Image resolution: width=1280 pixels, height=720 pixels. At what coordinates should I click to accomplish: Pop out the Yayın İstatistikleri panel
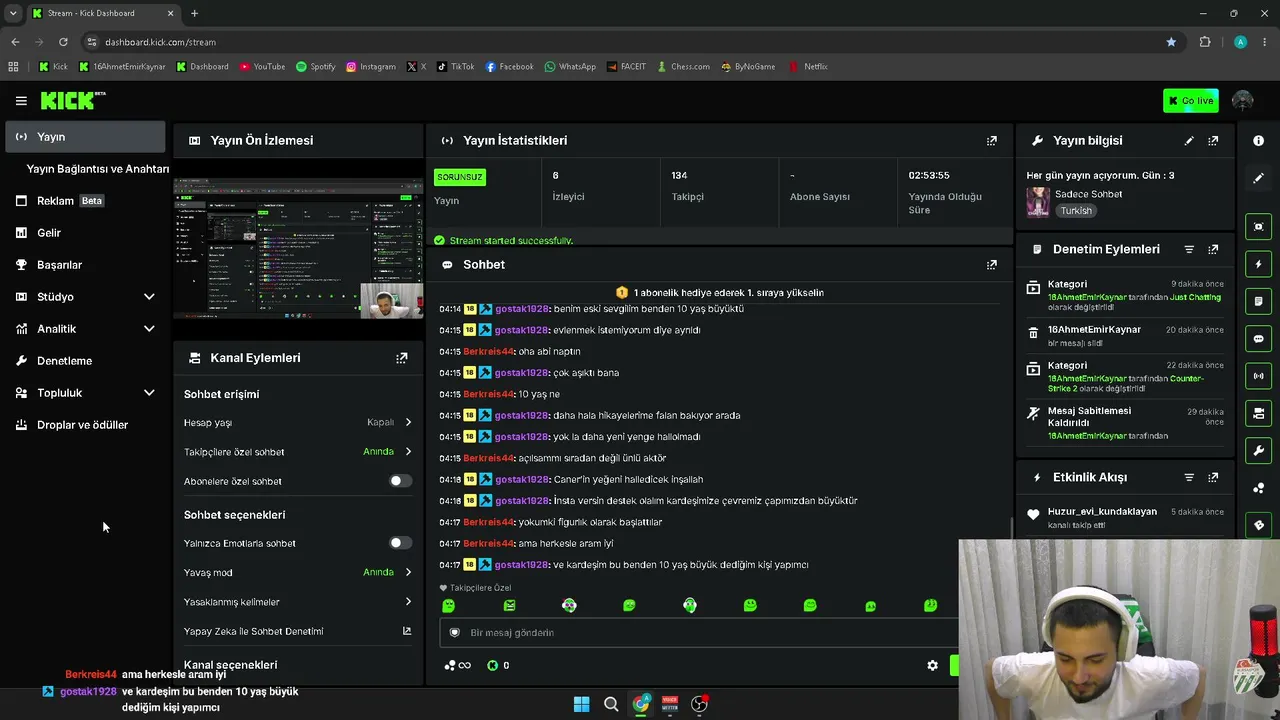point(992,141)
